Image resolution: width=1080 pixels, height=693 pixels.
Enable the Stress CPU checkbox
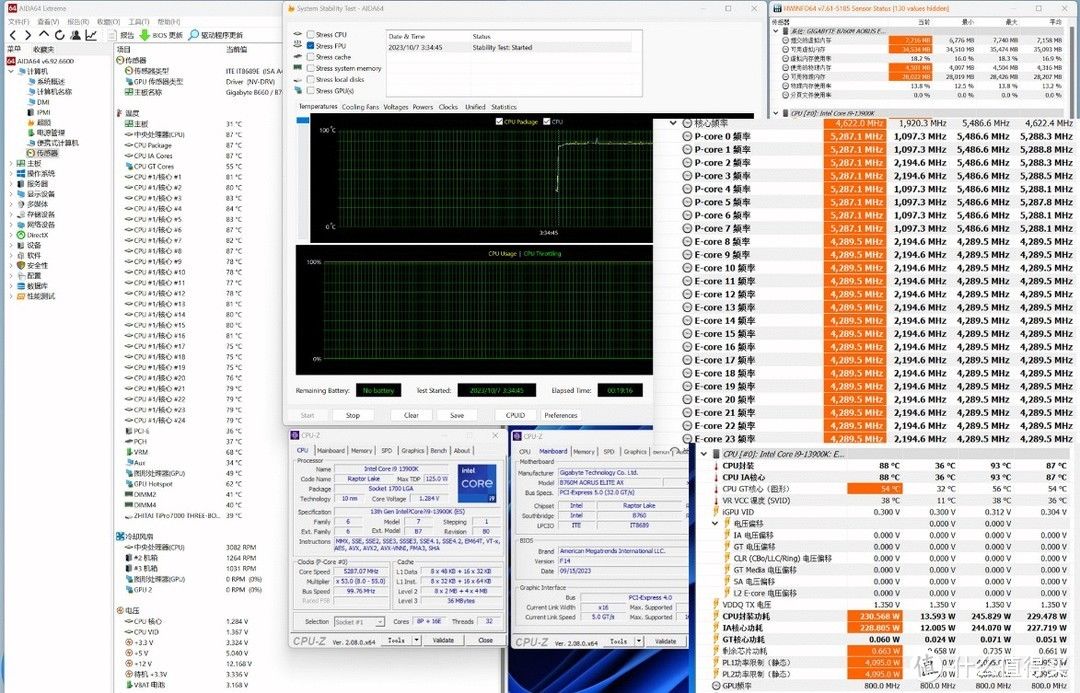(x=311, y=34)
